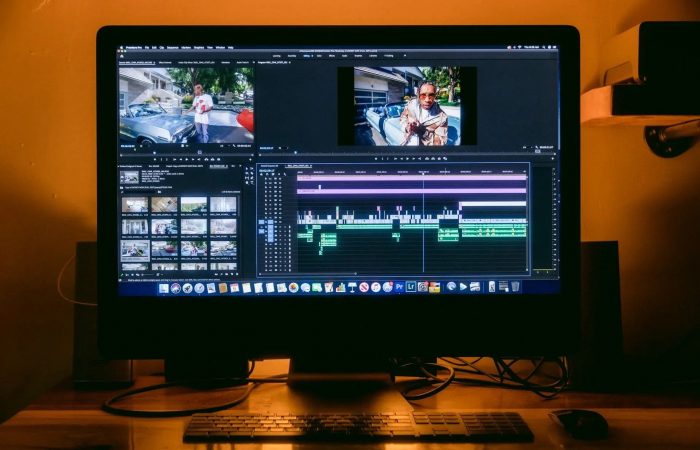This screenshot has height=450, width=700.
Task: Click New Item icon in Project panel
Action: pyautogui.click(x=232, y=274)
